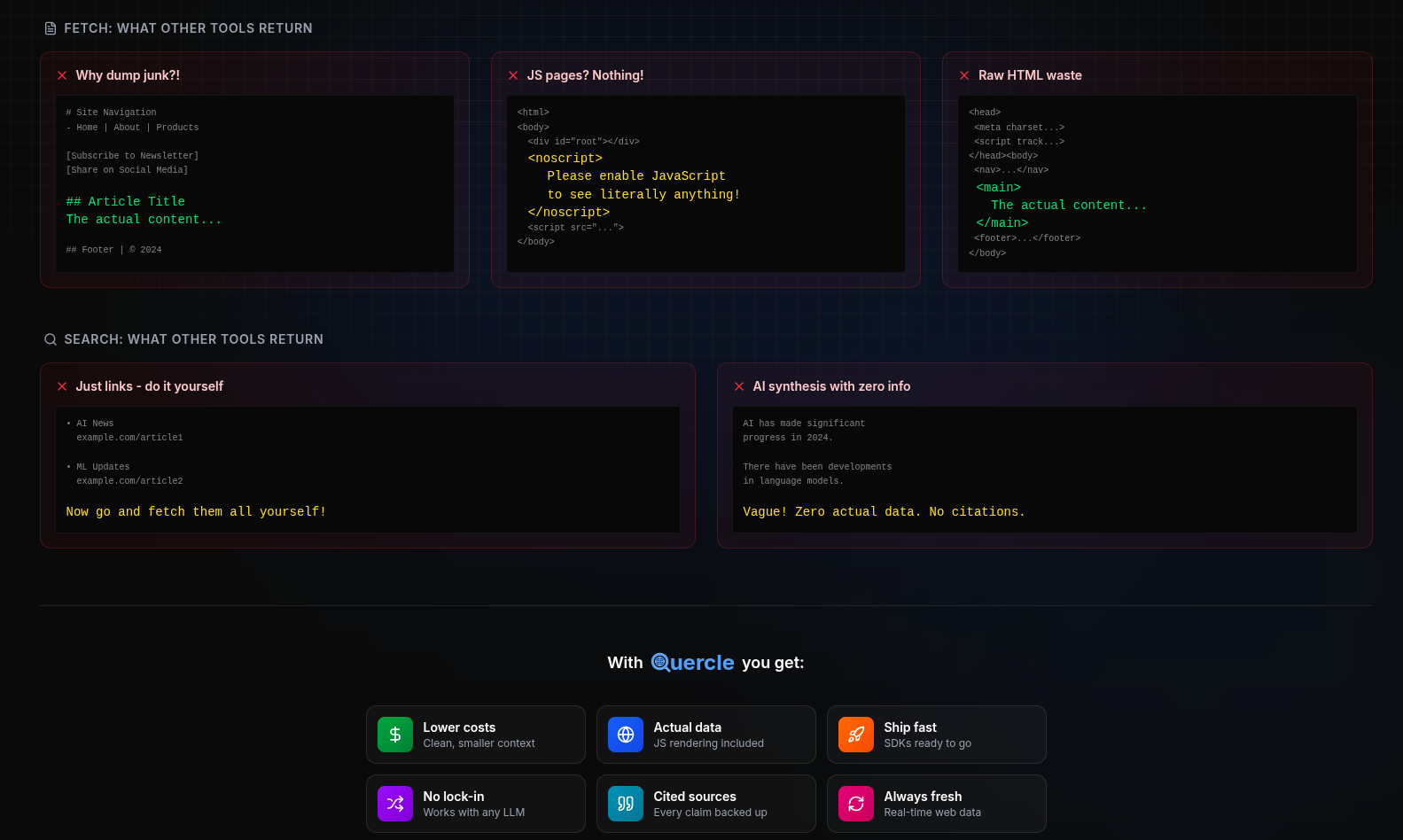The width and height of the screenshot is (1403, 840).
Task: Click 'There have been developments' text line
Action: [x=817, y=467]
